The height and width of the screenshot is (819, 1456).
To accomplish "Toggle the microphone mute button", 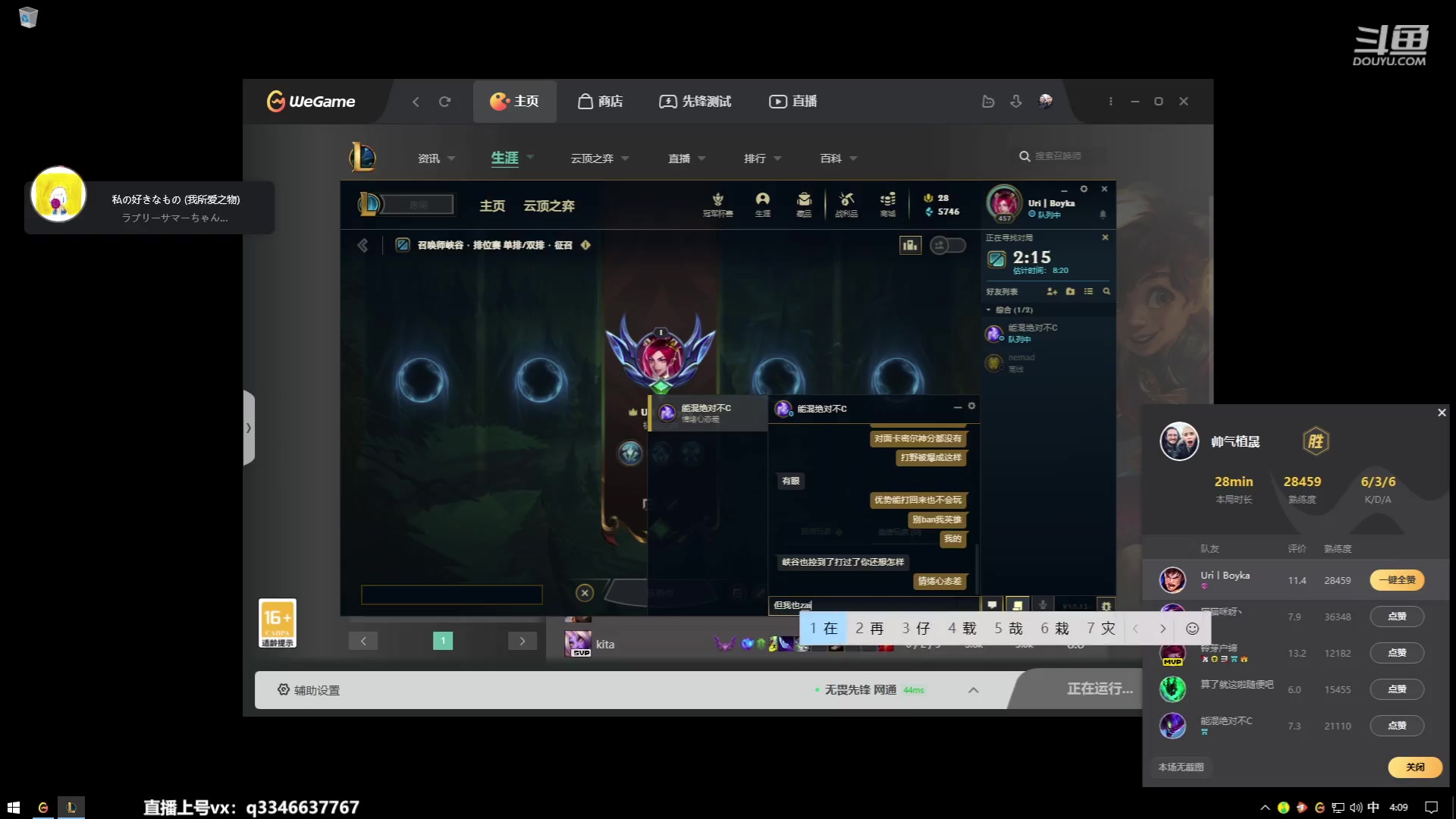I will click(x=1043, y=605).
